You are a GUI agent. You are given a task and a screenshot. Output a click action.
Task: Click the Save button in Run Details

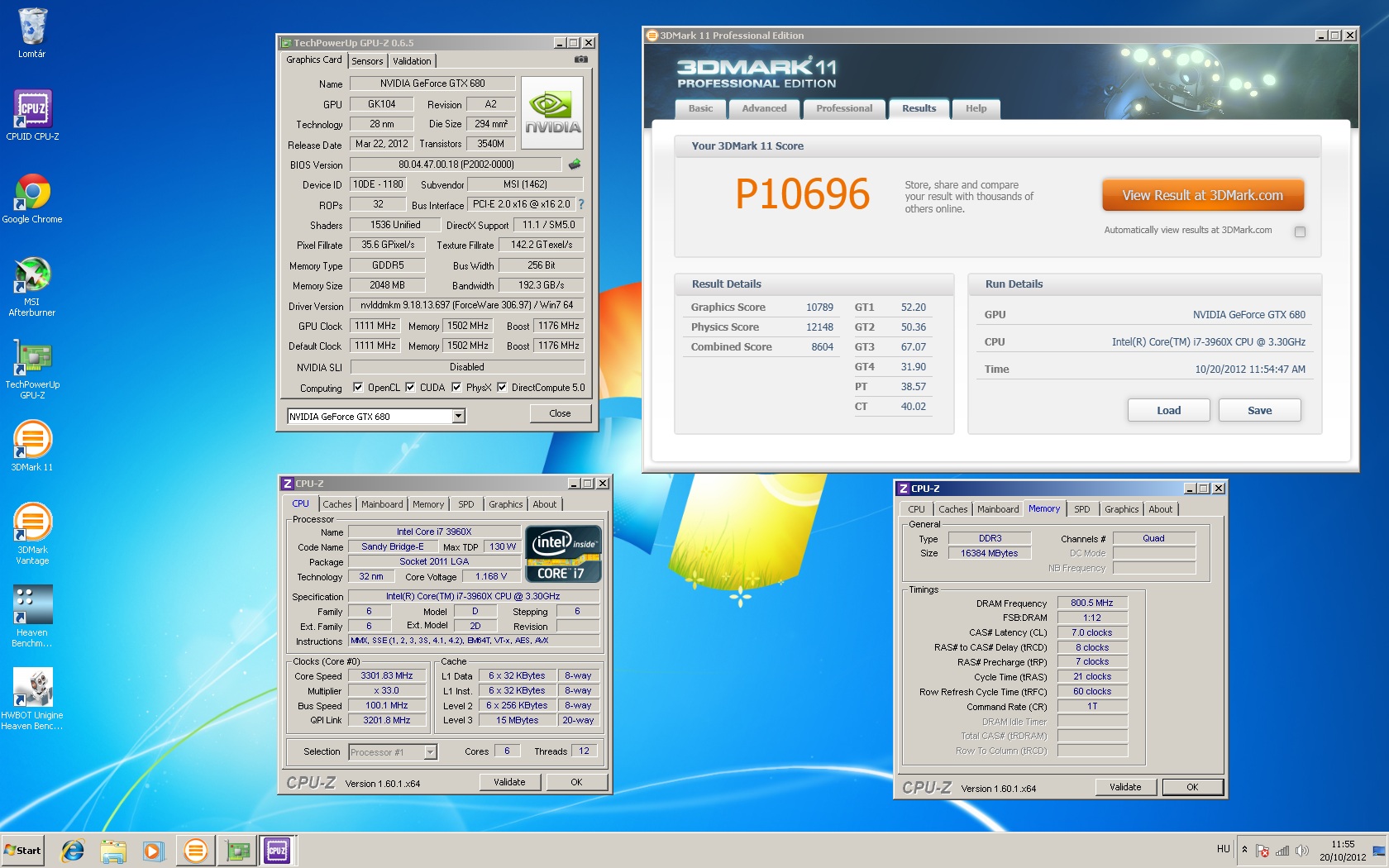click(1260, 410)
